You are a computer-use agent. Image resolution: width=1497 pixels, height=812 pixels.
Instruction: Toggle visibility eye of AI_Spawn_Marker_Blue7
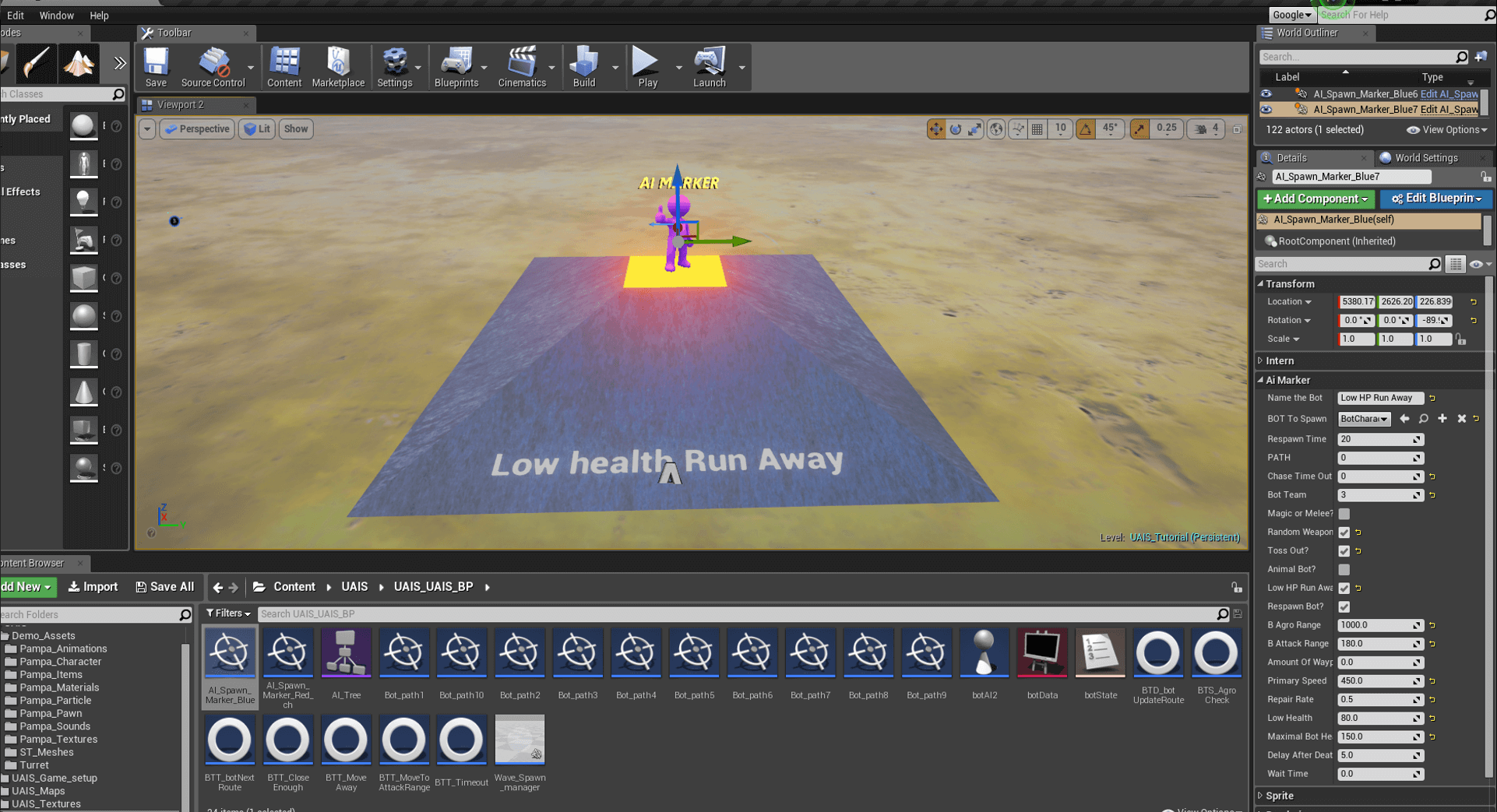(1266, 110)
